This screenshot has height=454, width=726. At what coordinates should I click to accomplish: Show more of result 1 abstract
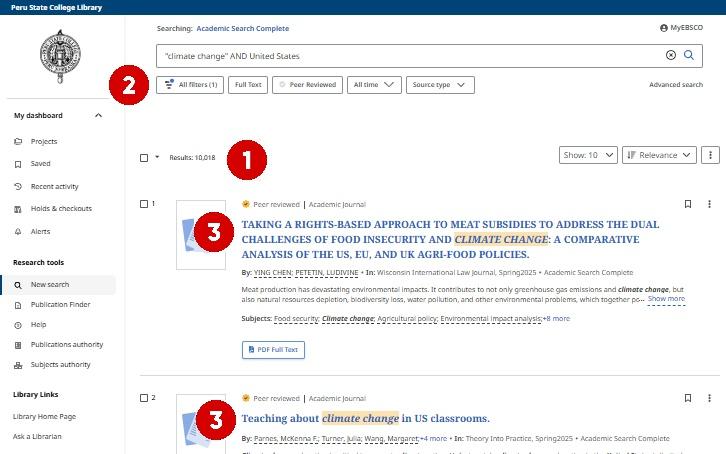tap(666, 299)
